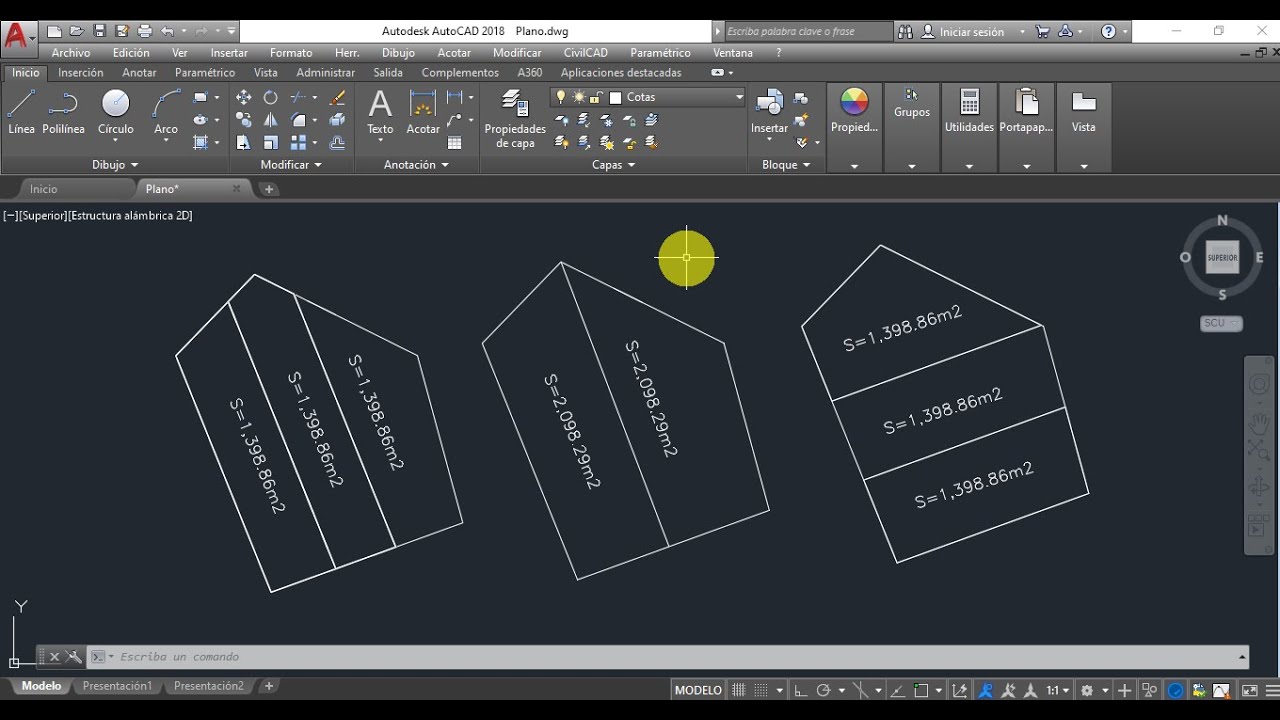Open the Cotas layer dropdown
1280x720 pixels.
739,97
